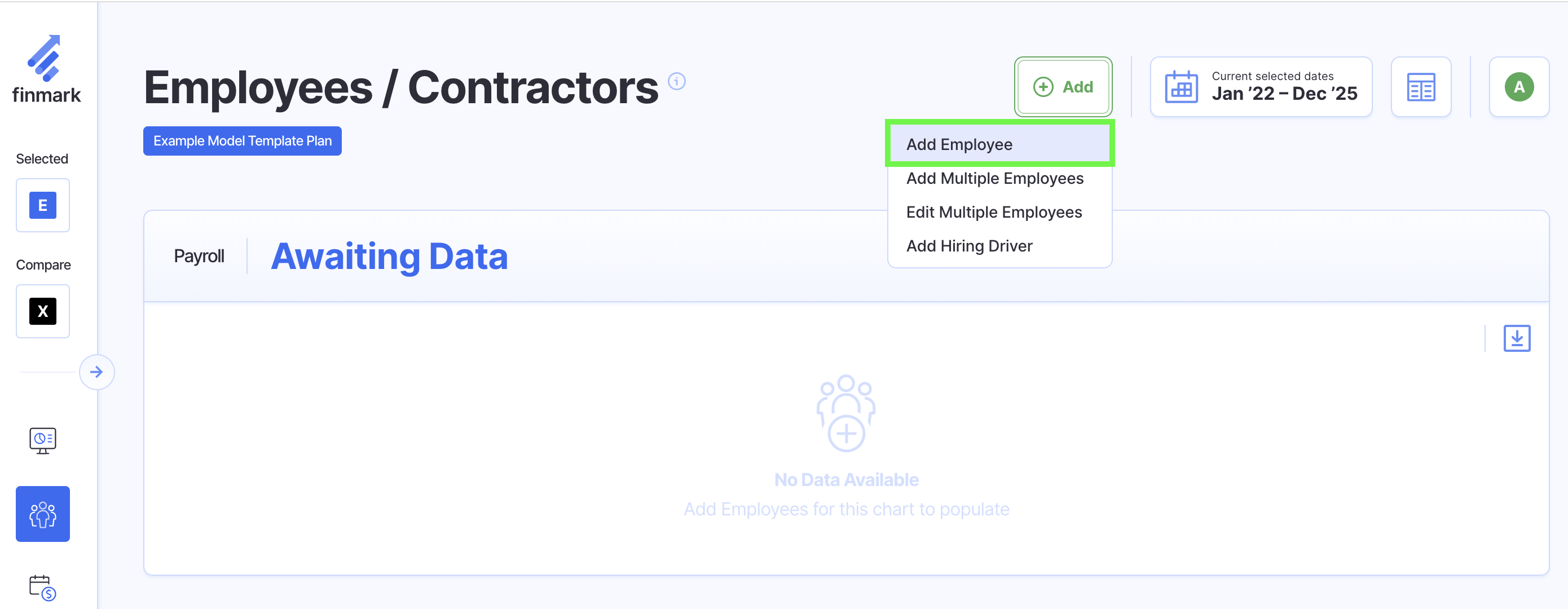Select the Employees people icon in sidebar
1568x609 pixels.
[x=43, y=514]
